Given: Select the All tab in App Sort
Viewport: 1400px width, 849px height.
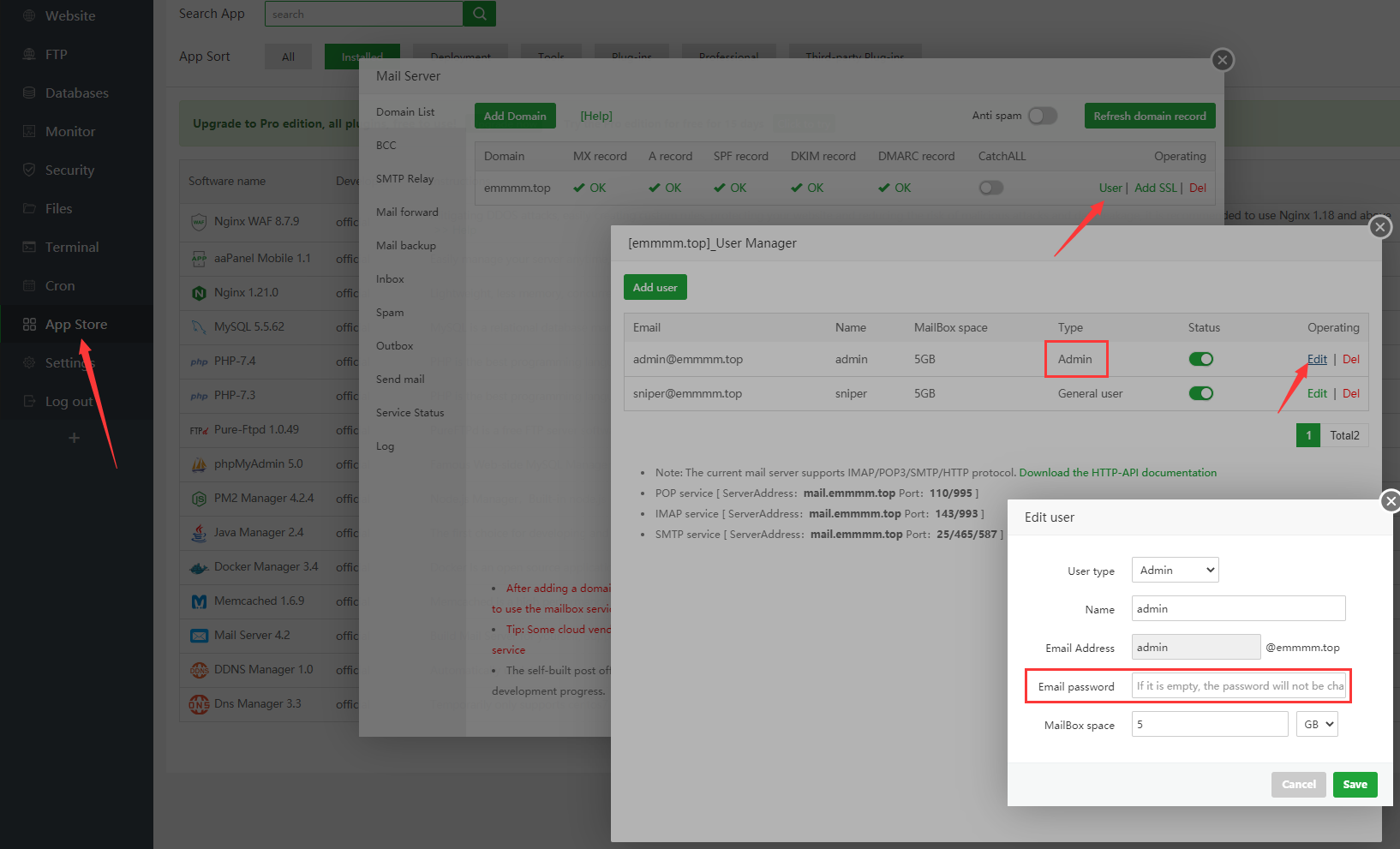Looking at the screenshot, I should click(288, 57).
